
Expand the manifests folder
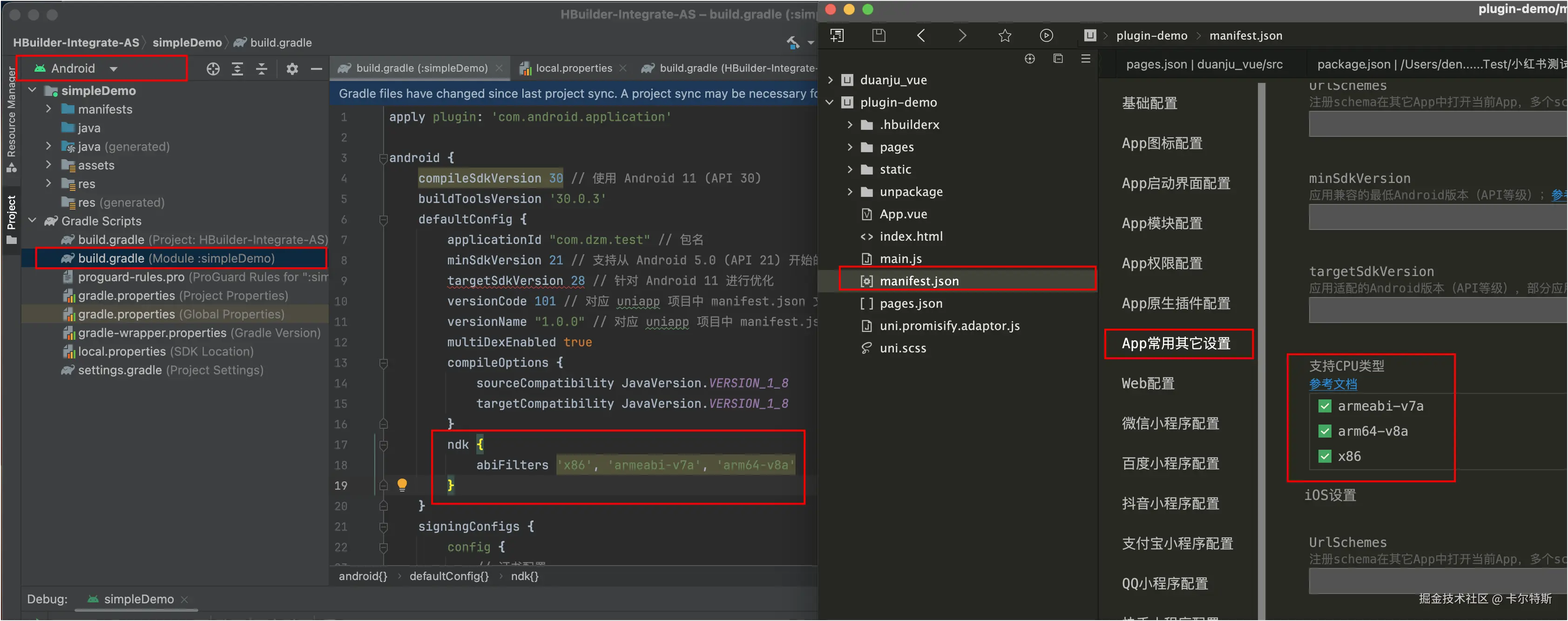(x=49, y=109)
